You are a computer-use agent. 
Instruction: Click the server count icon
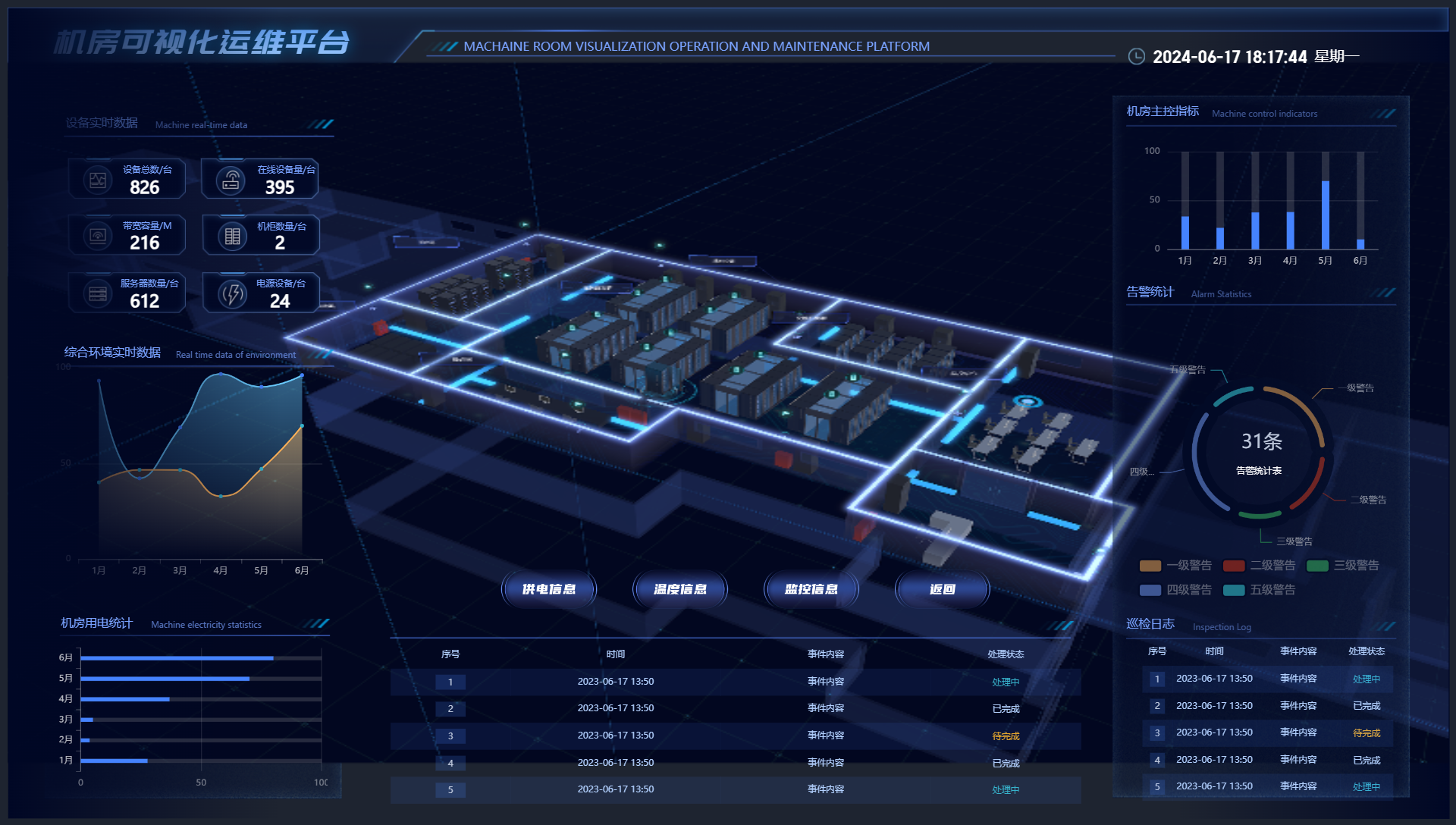point(98,293)
